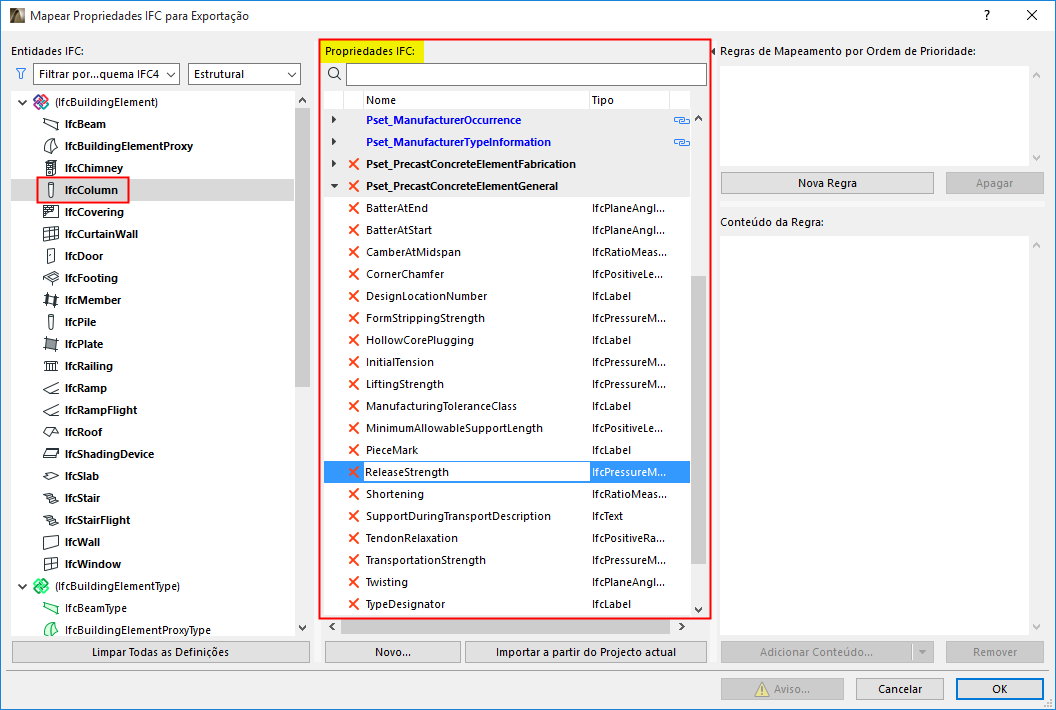Click the IfcPlate icon
This screenshot has height=710, width=1056.
51,344
